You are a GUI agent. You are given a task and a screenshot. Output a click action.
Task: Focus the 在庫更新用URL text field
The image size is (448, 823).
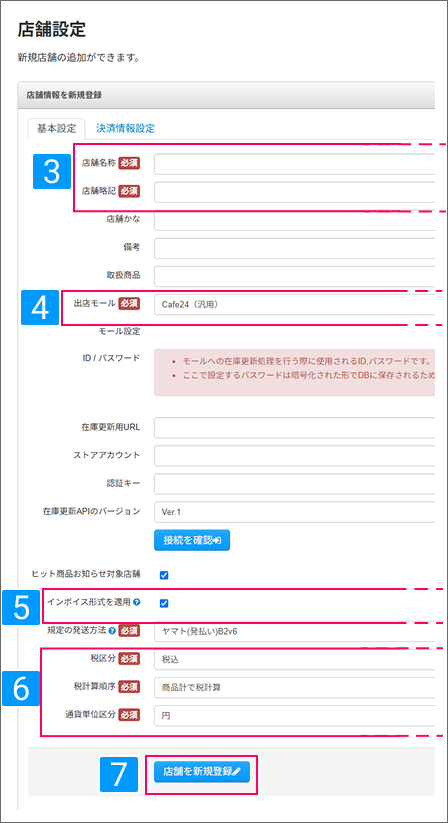tap(294, 428)
